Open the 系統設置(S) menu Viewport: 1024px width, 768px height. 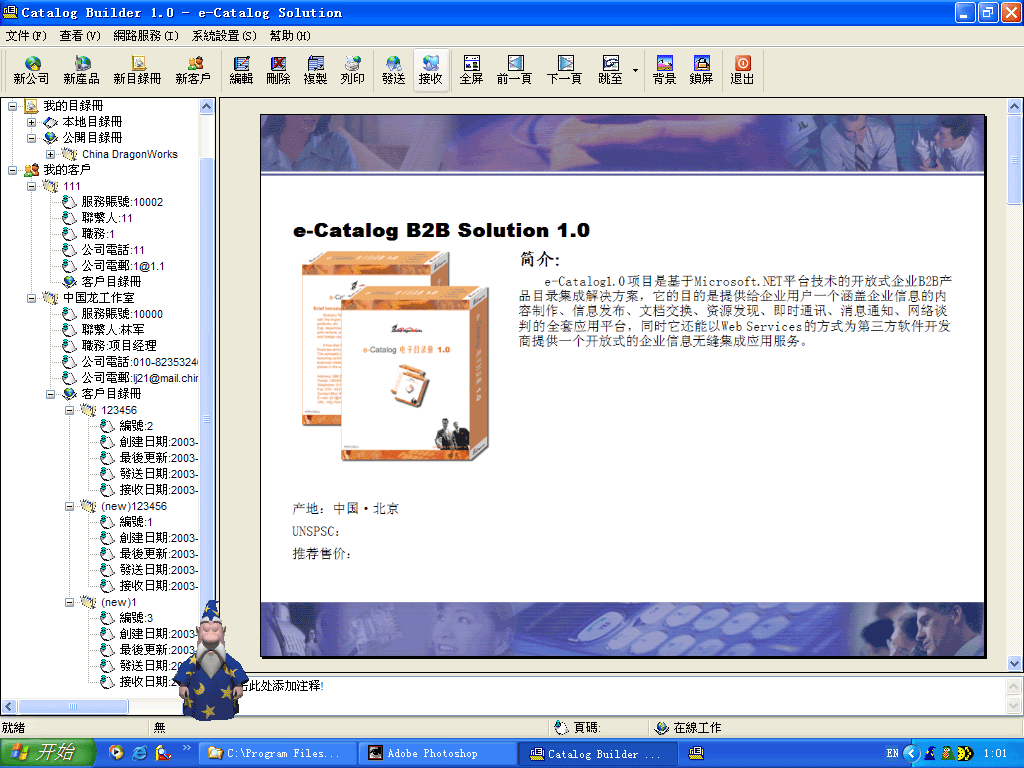[x=224, y=35]
